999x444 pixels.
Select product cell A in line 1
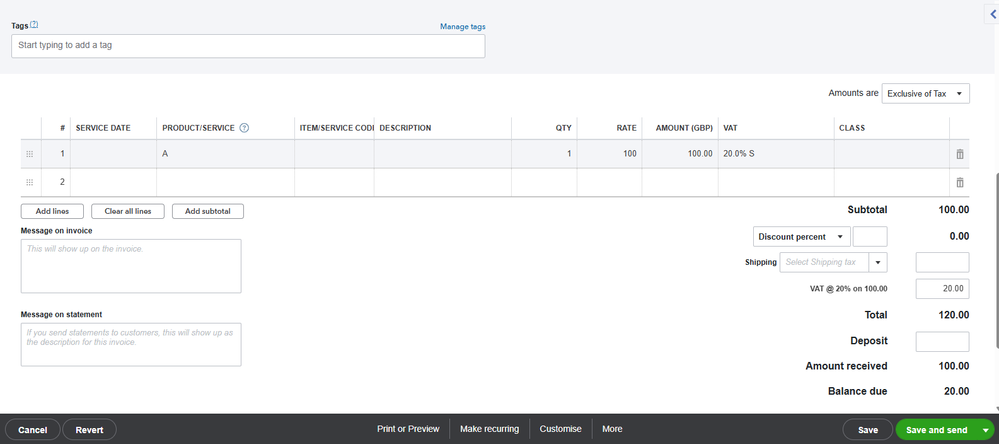(x=226, y=154)
